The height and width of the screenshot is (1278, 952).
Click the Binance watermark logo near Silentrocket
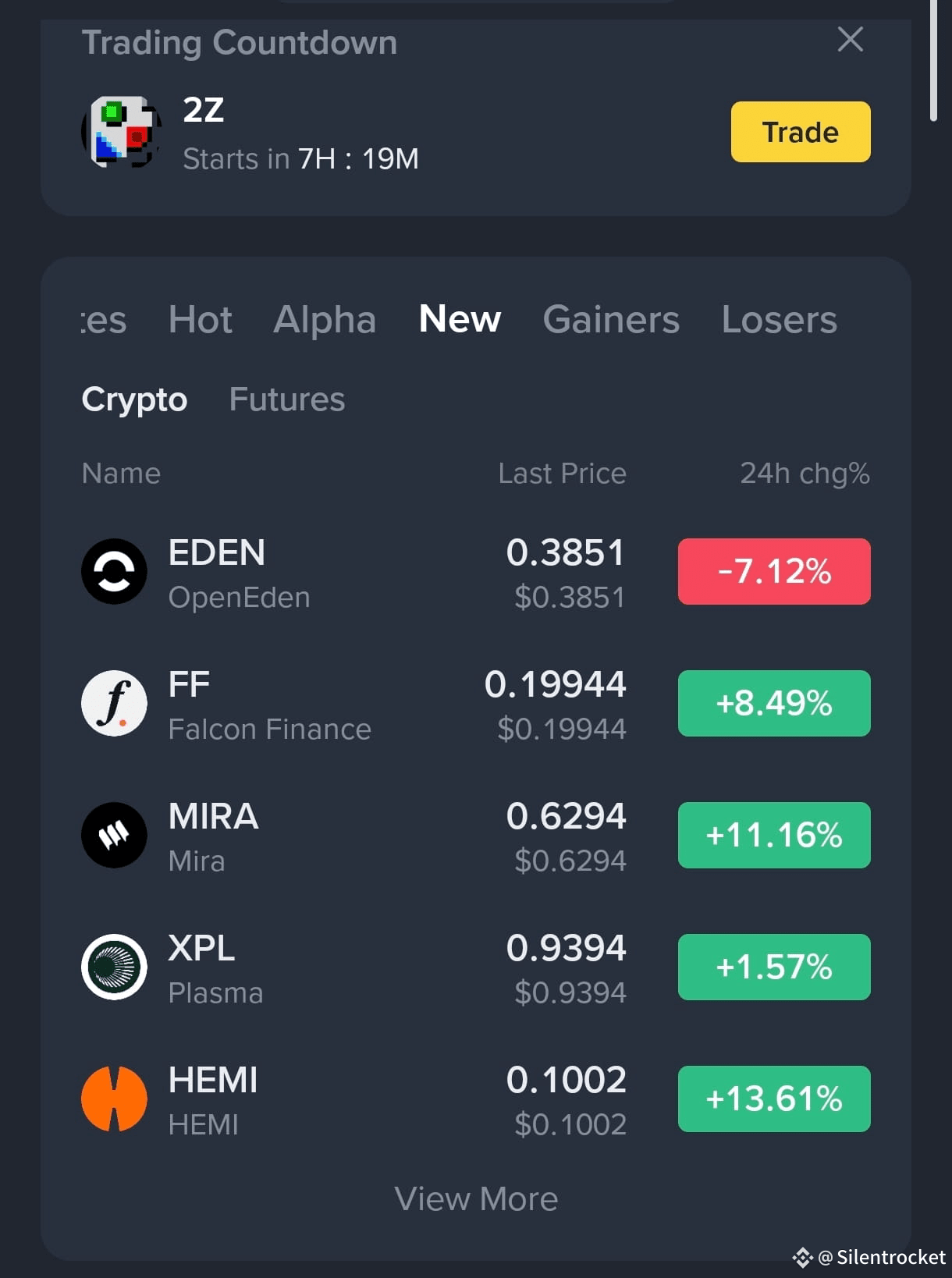coord(802,1258)
